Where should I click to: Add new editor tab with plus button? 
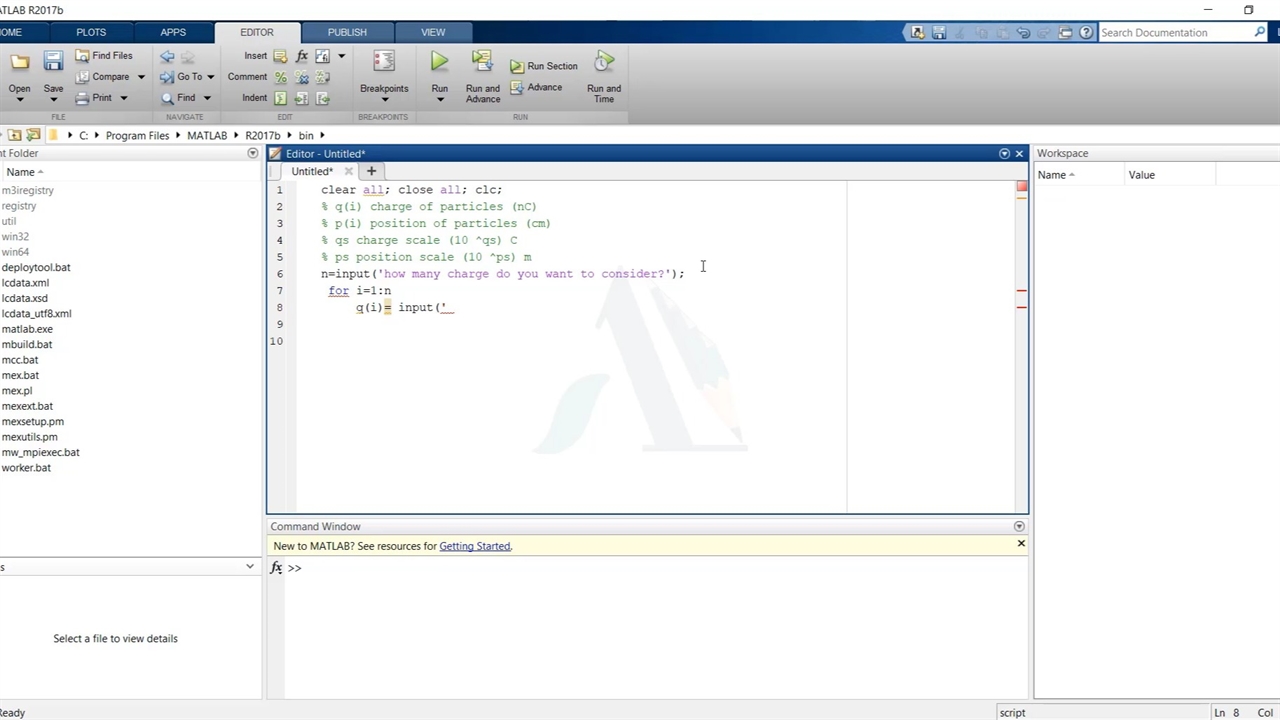[371, 171]
